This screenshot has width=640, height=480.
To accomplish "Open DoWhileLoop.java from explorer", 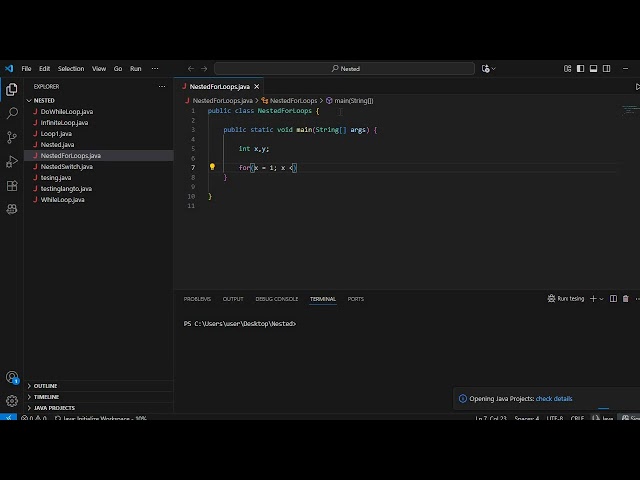I will 98,111.
